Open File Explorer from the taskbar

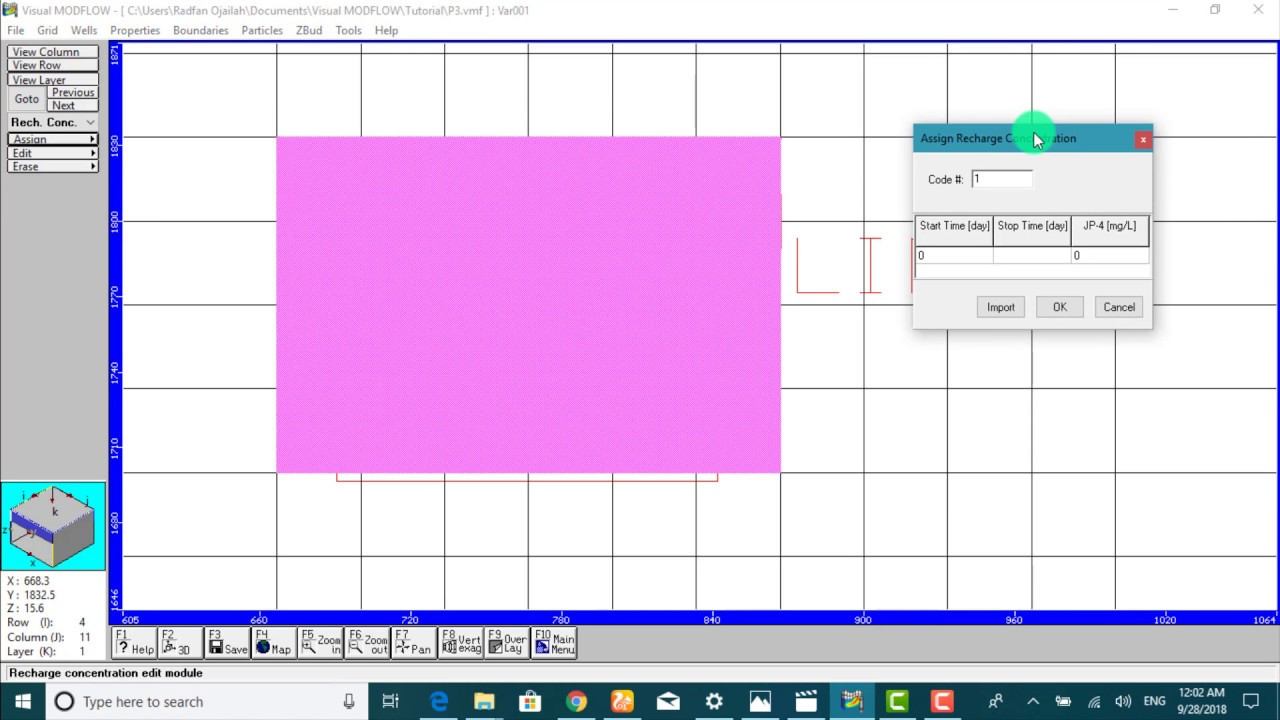click(484, 701)
